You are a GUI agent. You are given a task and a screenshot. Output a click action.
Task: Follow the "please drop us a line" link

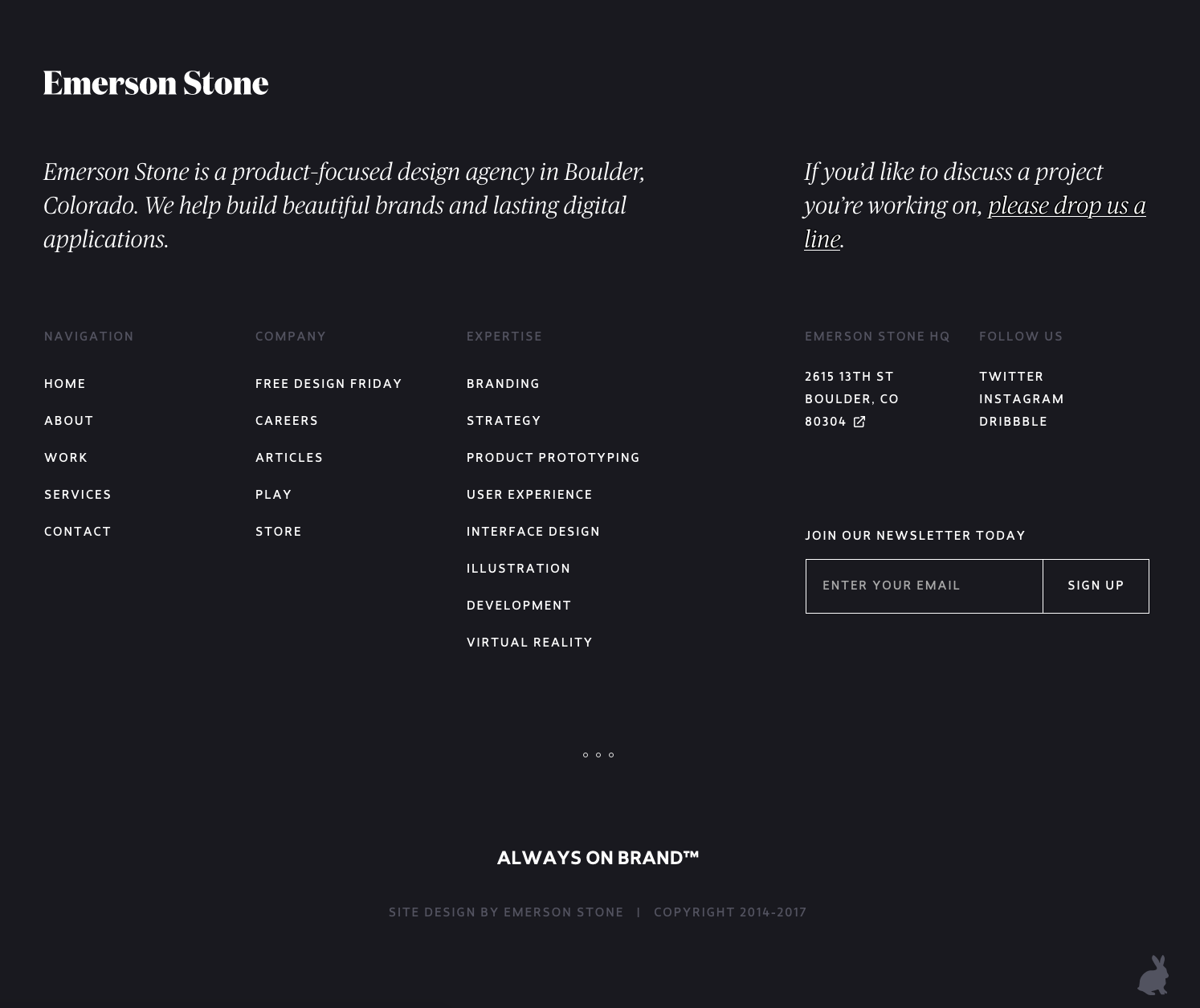(x=1066, y=206)
